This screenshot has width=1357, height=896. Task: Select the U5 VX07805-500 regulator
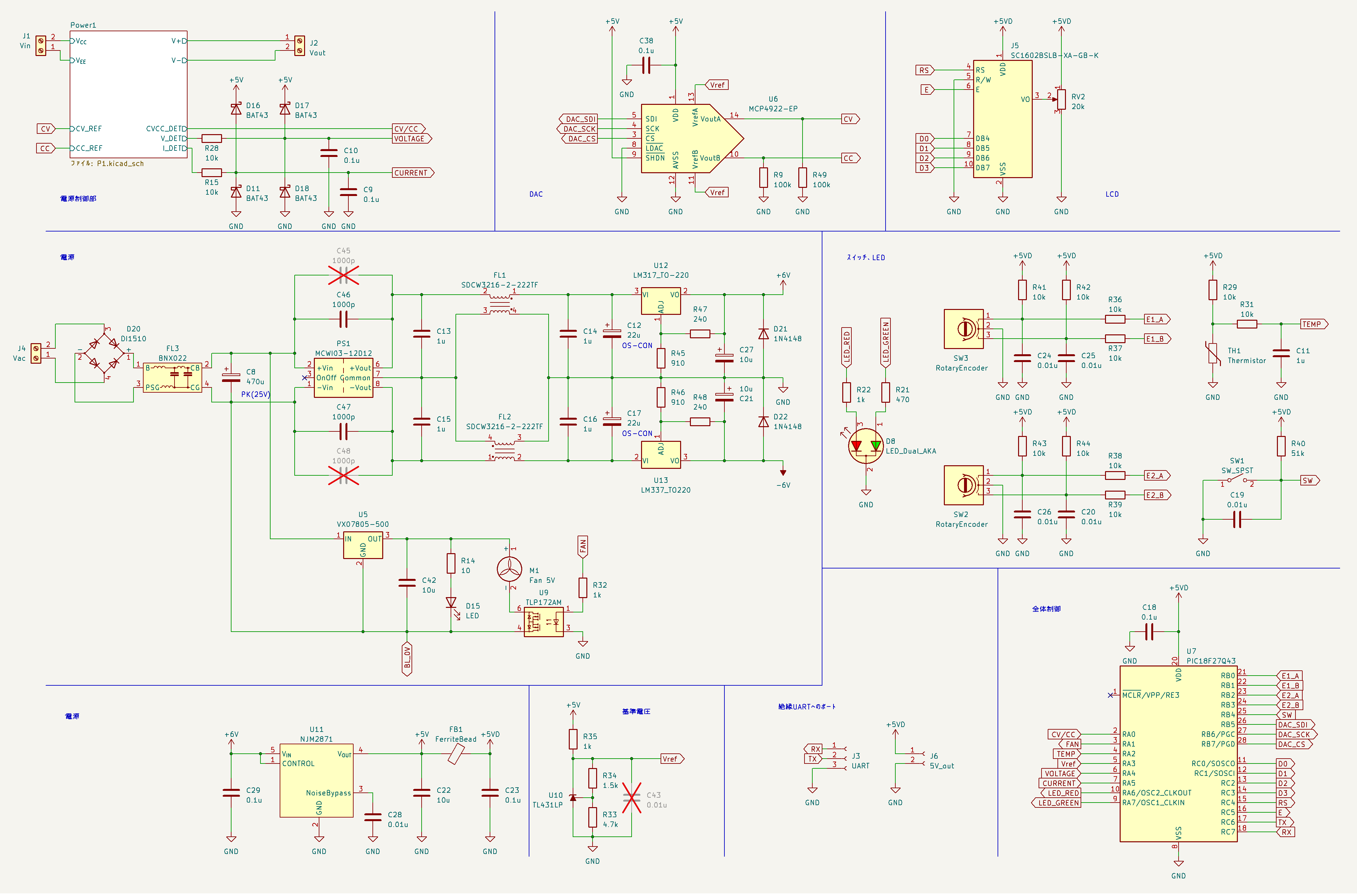click(363, 546)
